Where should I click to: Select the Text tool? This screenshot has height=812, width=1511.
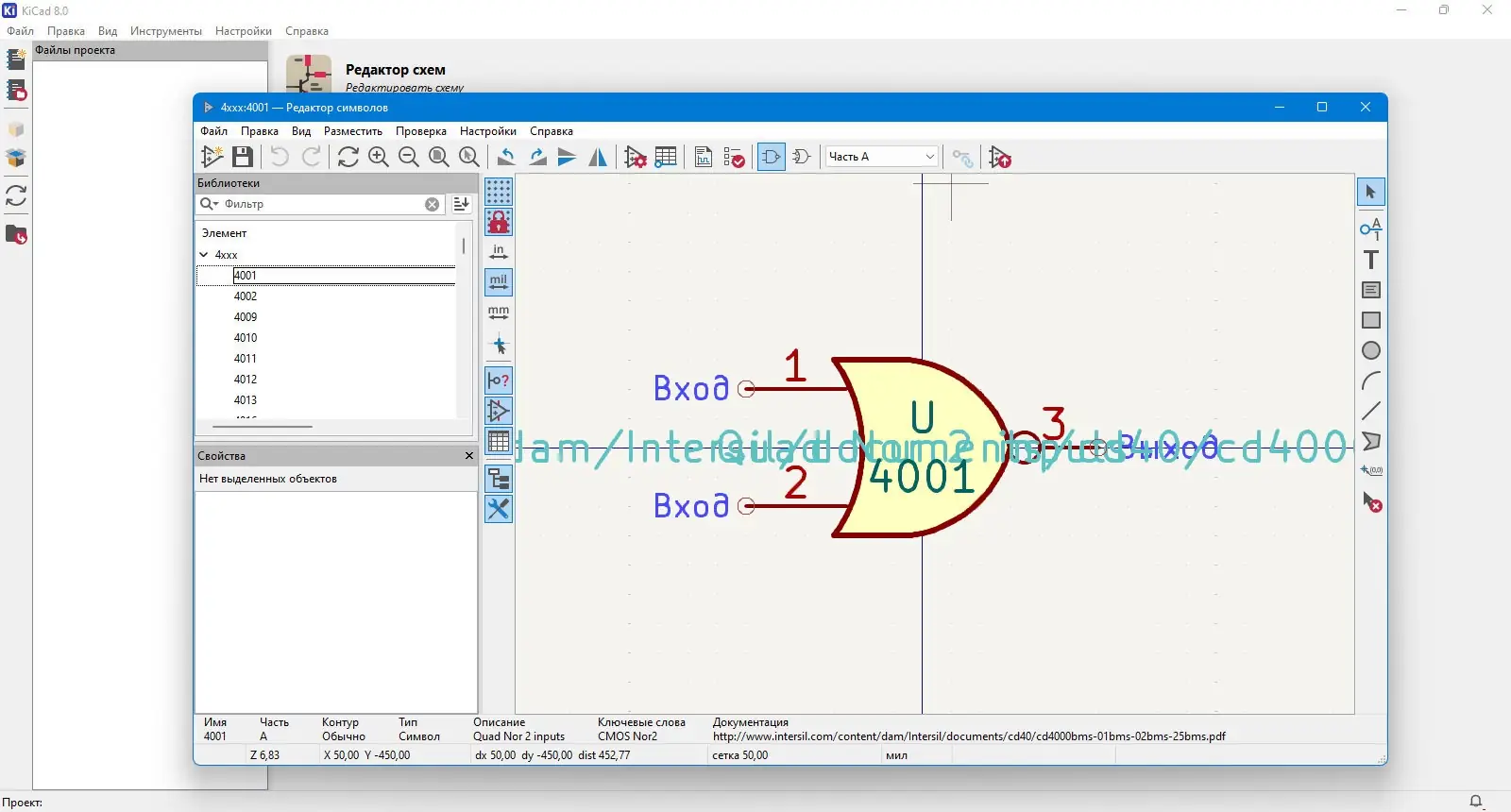point(1371,260)
